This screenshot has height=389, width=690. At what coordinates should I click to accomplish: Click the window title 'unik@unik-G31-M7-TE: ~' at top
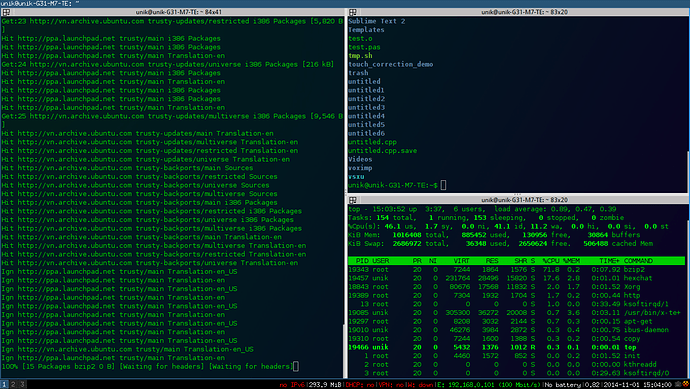click(40, 4)
